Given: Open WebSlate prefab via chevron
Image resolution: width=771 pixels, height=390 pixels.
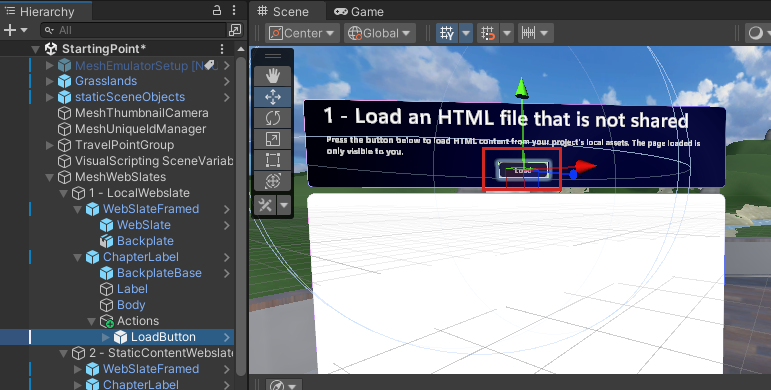Looking at the screenshot, I should pyautogui.click(x=227, y=225).
